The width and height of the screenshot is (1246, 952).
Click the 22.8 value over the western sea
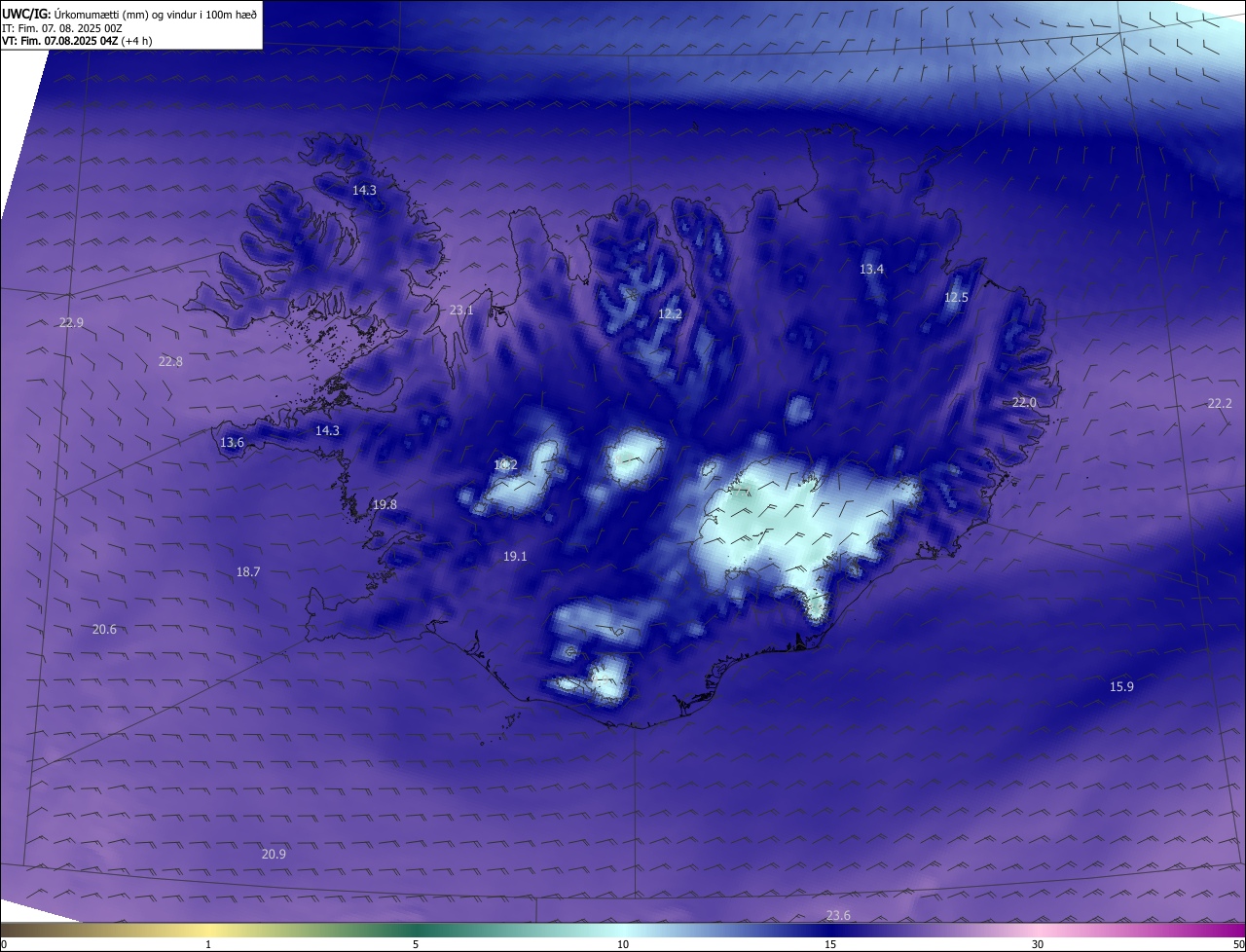pos(170,361)
